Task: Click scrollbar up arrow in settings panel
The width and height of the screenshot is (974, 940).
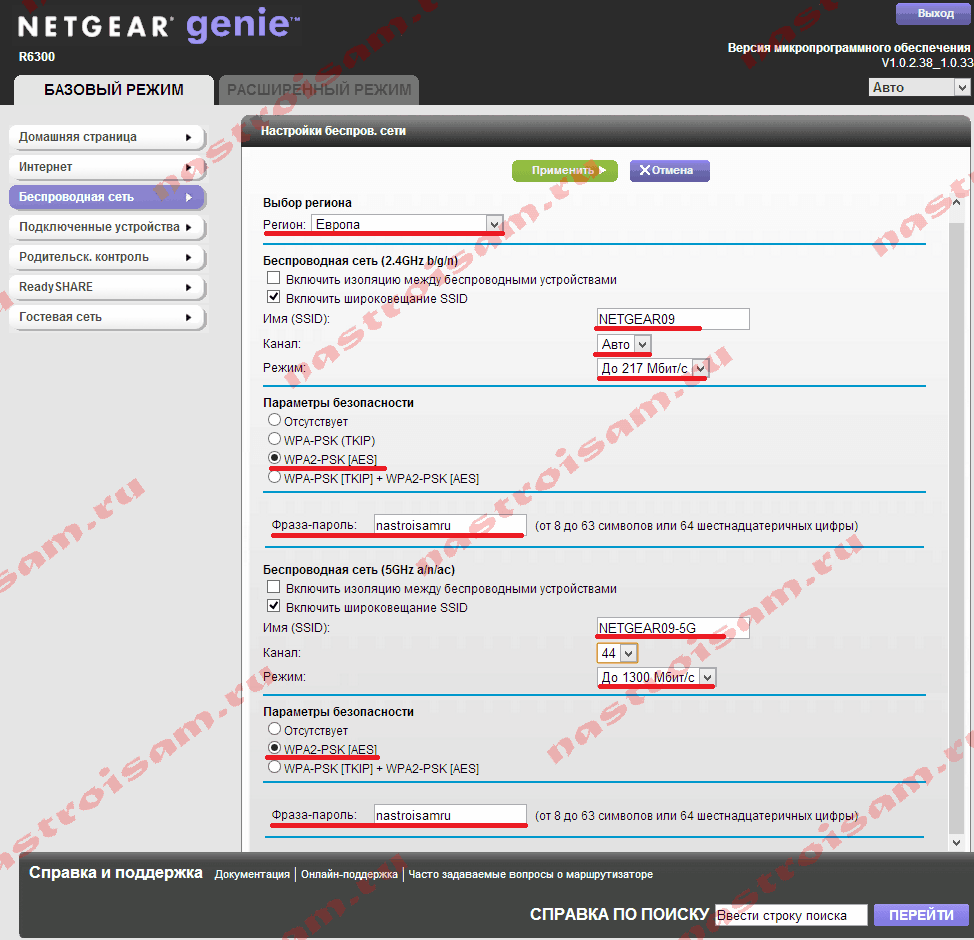Action: tap(956, 202)
